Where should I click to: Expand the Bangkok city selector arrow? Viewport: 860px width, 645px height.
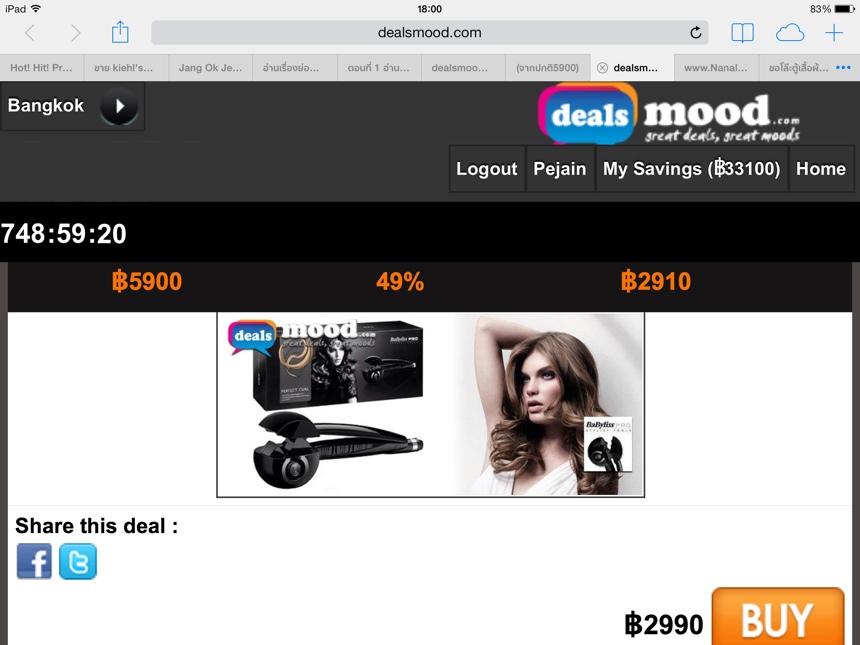point(119,106)
